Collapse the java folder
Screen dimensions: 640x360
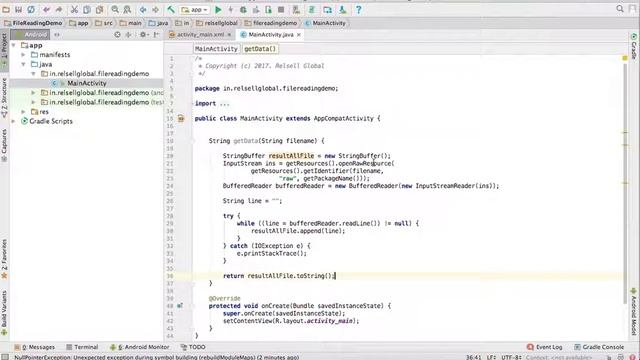point(23,64)
